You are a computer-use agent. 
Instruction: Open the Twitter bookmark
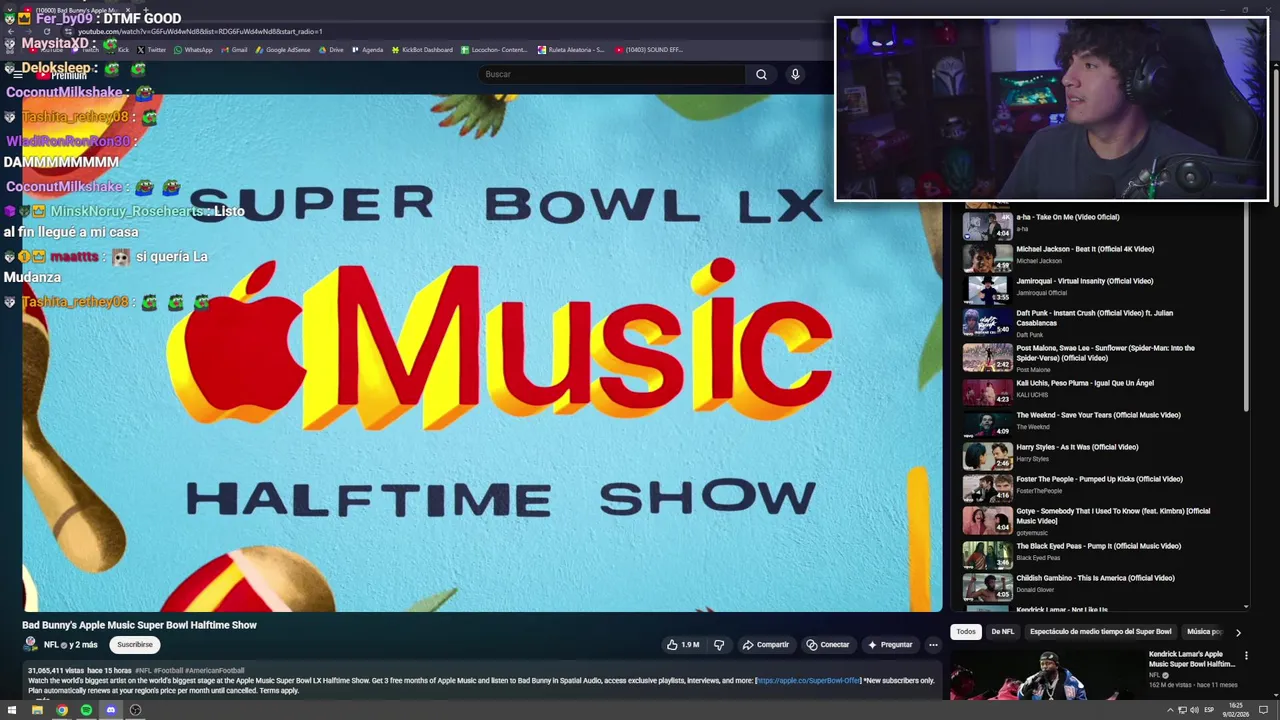click(x=151, y=49)
